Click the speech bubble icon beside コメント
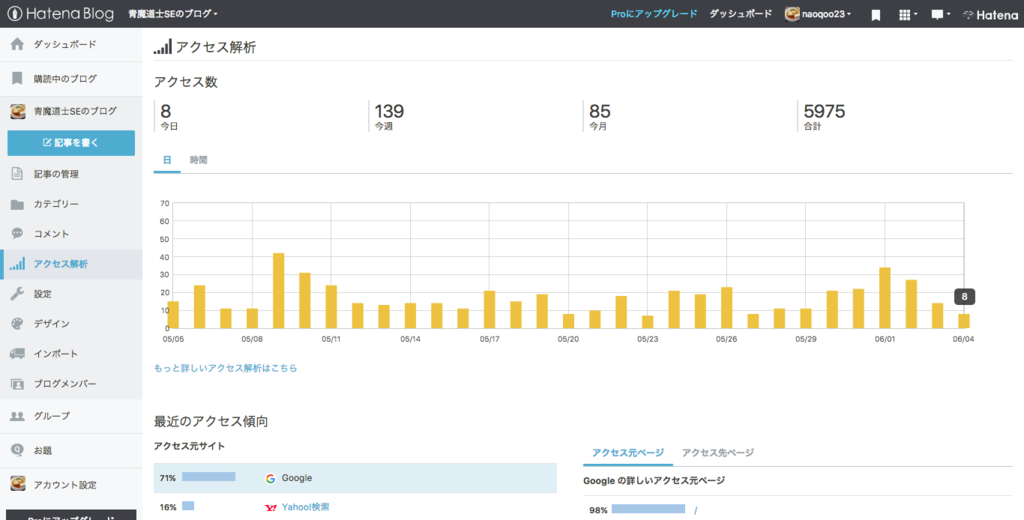The image size is (1024, 520). [x=18, y=234]
